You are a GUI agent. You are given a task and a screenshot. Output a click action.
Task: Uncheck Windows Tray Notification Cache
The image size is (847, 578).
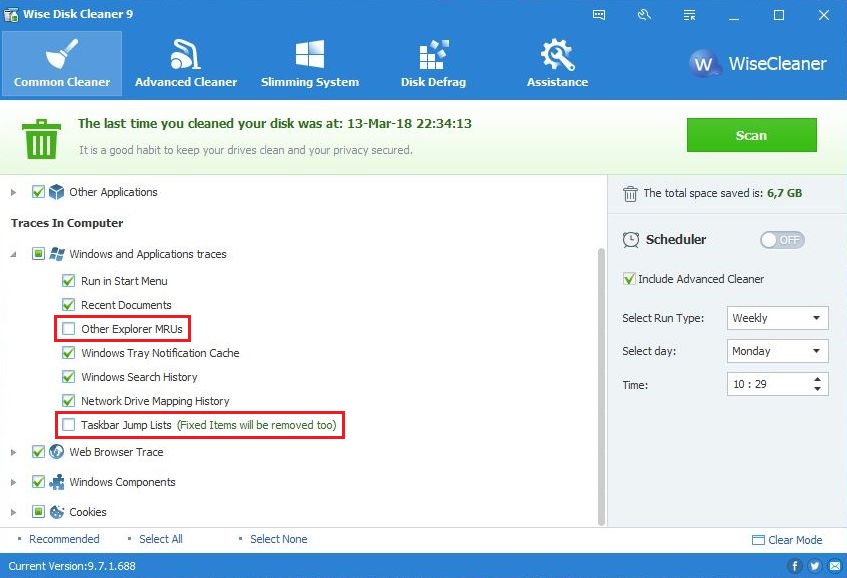pyautogui.click(x=68, y=353)
